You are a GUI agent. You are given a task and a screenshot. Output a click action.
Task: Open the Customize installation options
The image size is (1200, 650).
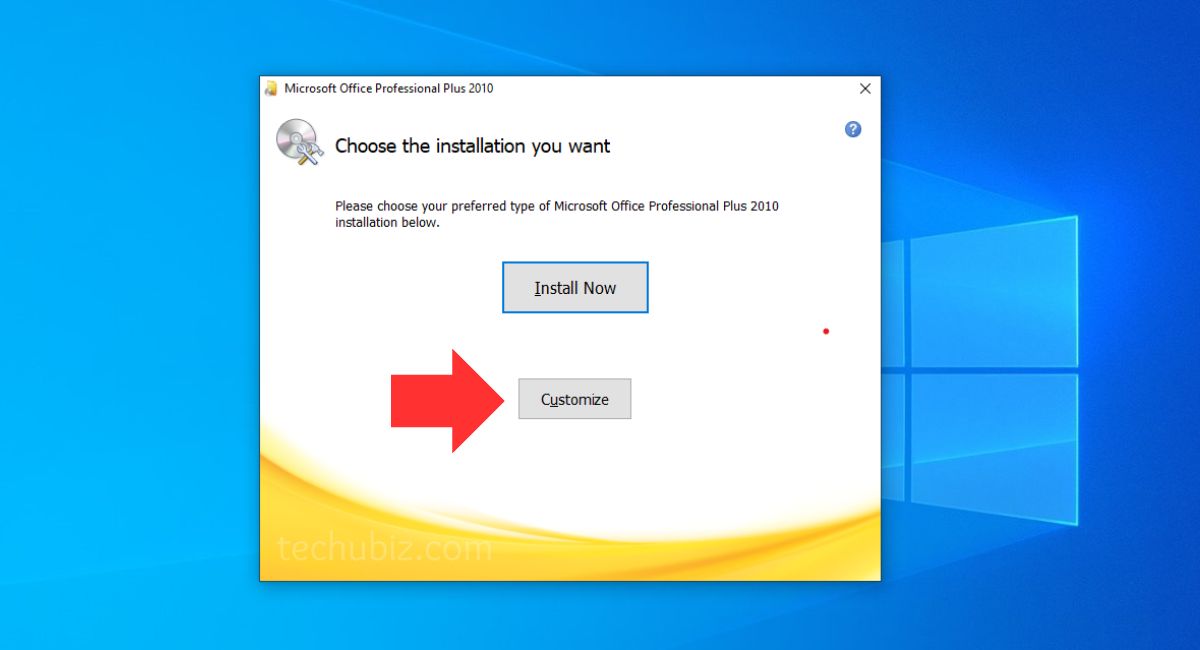click(575, 399)
